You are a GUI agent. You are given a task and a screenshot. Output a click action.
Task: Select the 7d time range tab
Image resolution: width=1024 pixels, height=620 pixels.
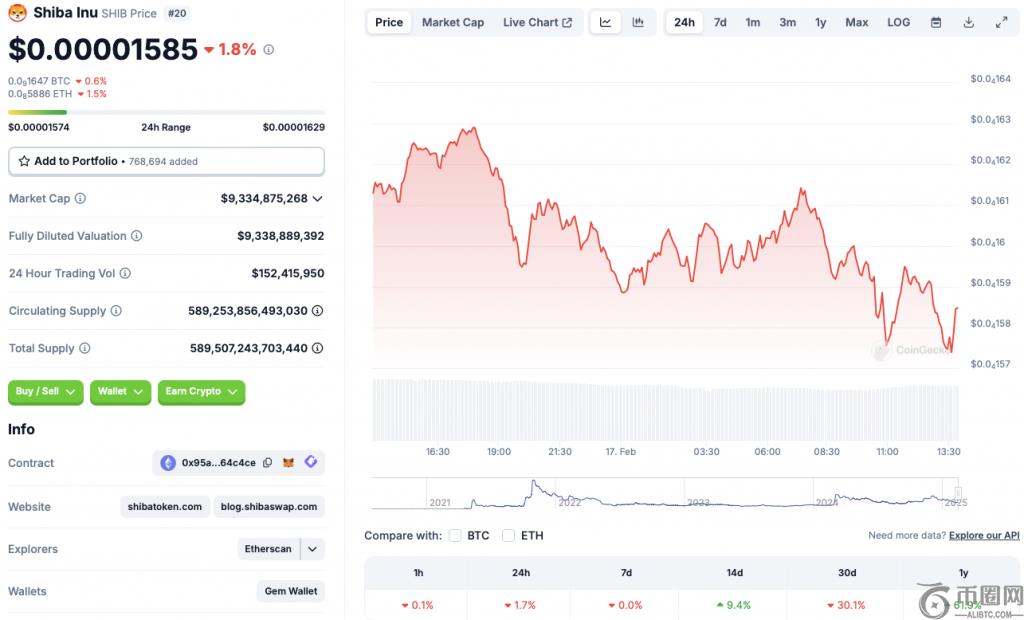pos(720,22)
